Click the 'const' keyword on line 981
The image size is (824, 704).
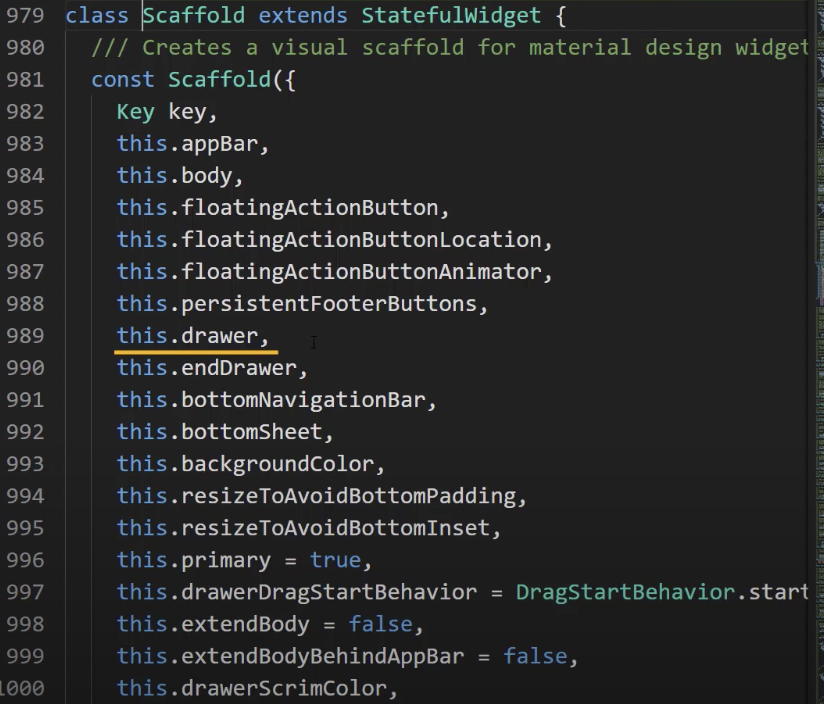tap(122, 80)
